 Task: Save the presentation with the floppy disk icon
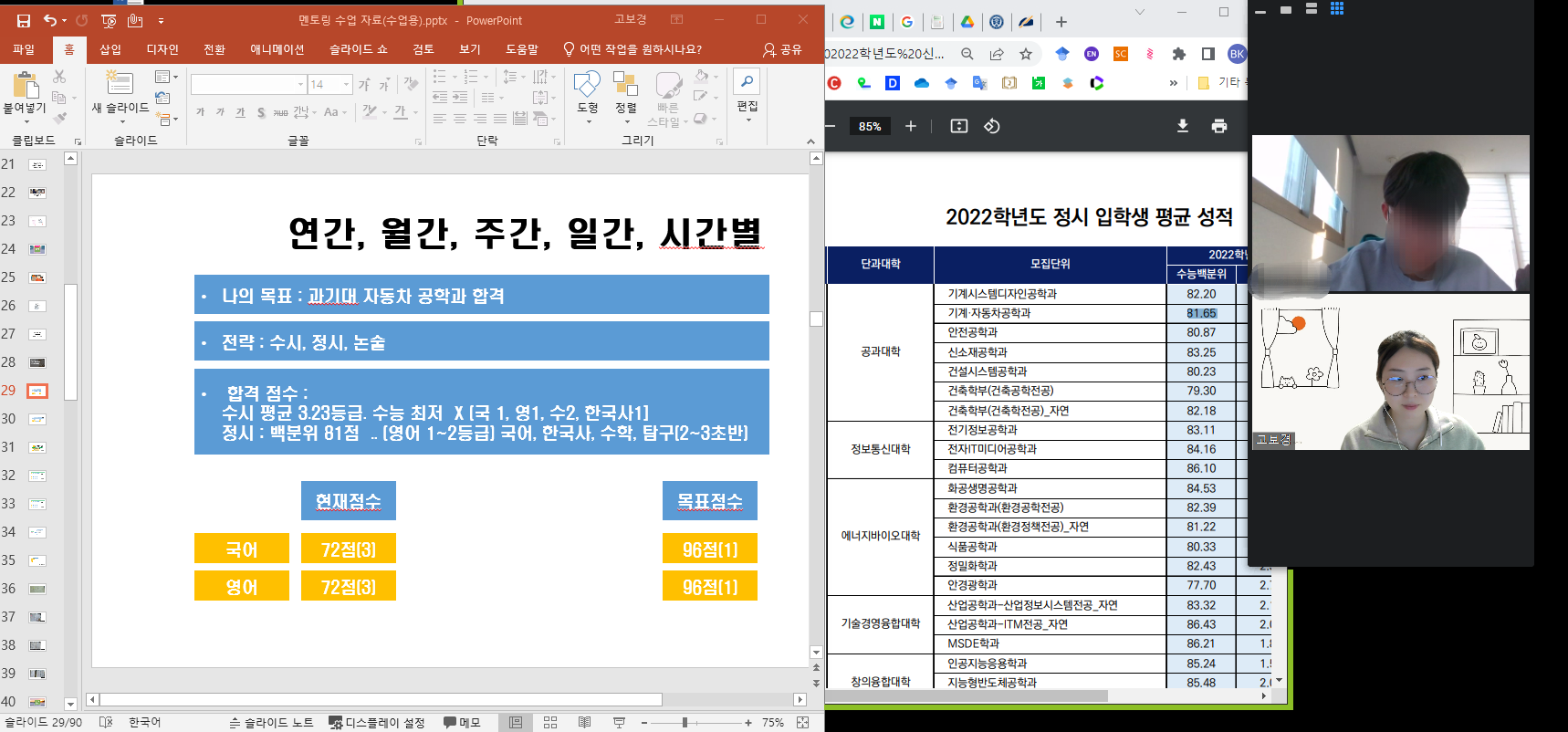tap(24, 20)
